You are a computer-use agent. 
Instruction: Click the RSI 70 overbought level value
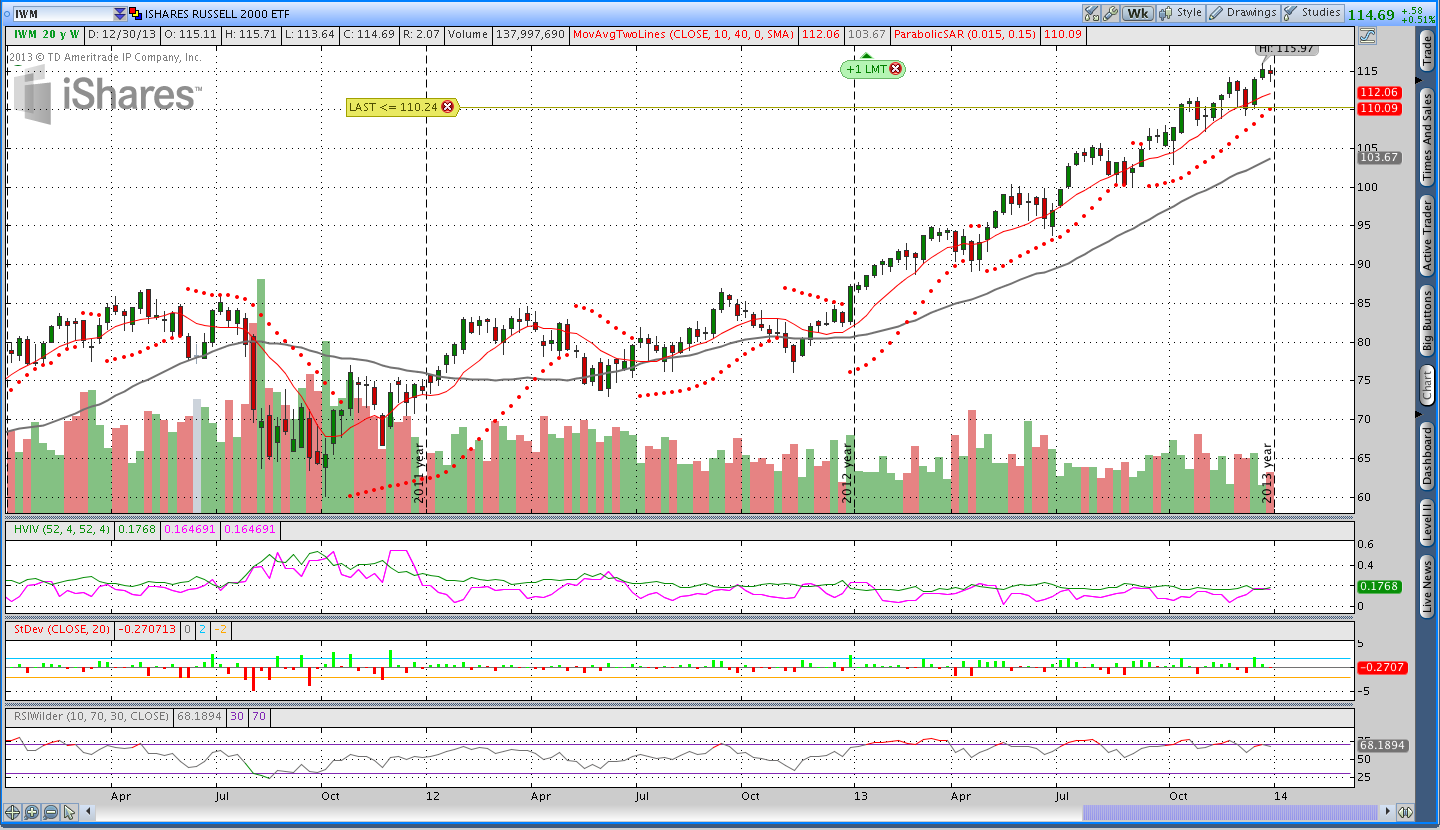click(x=258, y=716)
